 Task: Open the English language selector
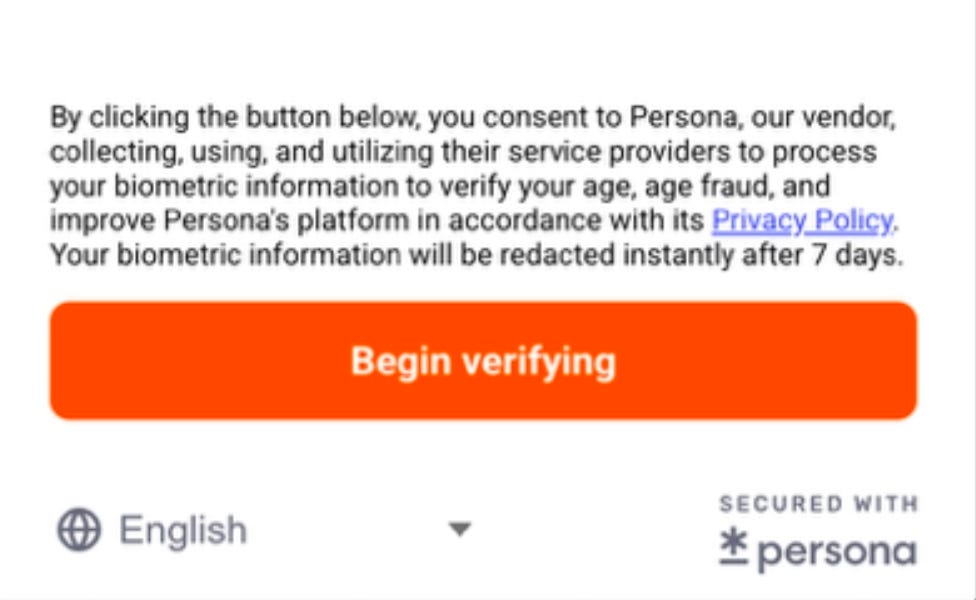point(183,530)
